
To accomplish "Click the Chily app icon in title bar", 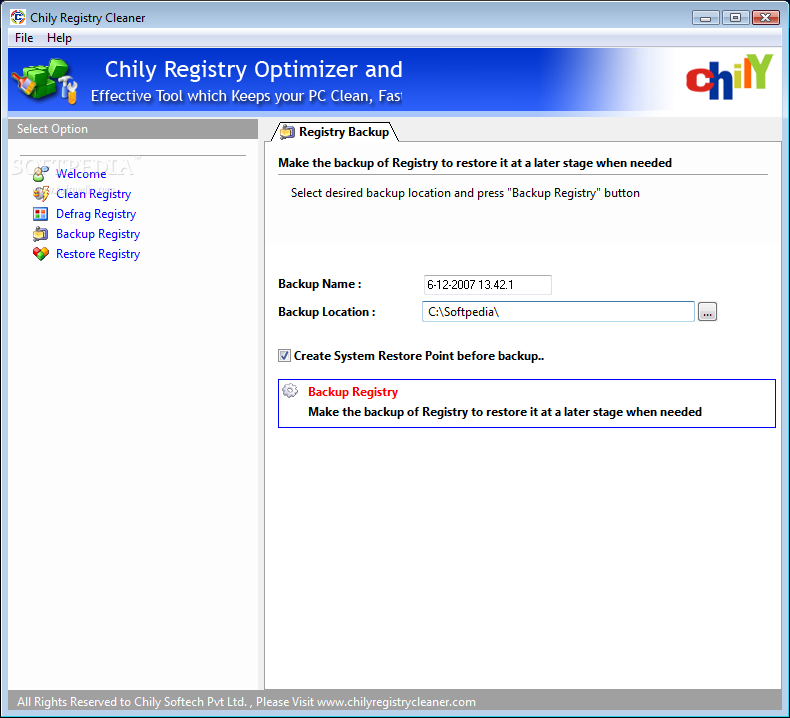I will coord(18,17).
